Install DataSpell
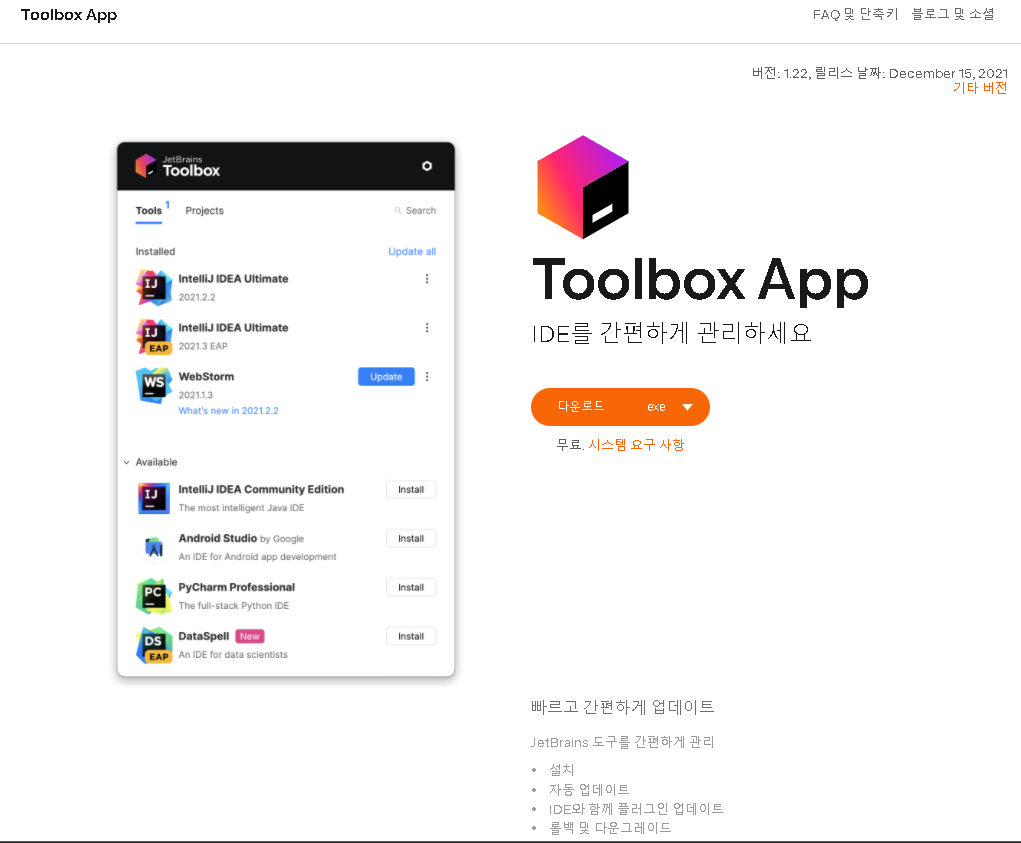Viewport: 1021px width, 843px height. click(411, 636)
